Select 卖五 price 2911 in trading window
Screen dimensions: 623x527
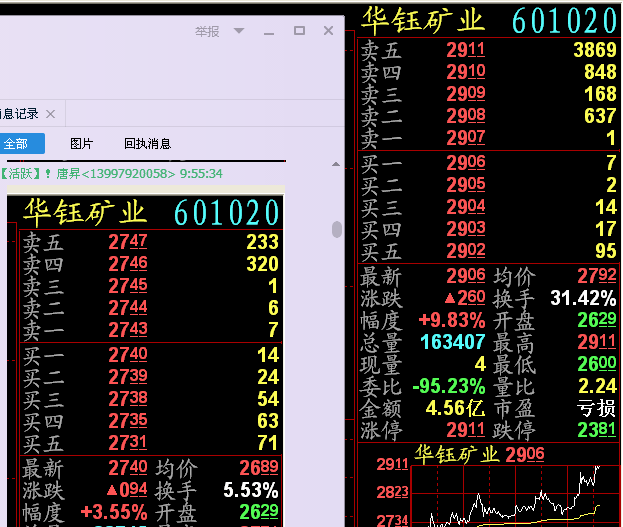[x=466, y=50]
